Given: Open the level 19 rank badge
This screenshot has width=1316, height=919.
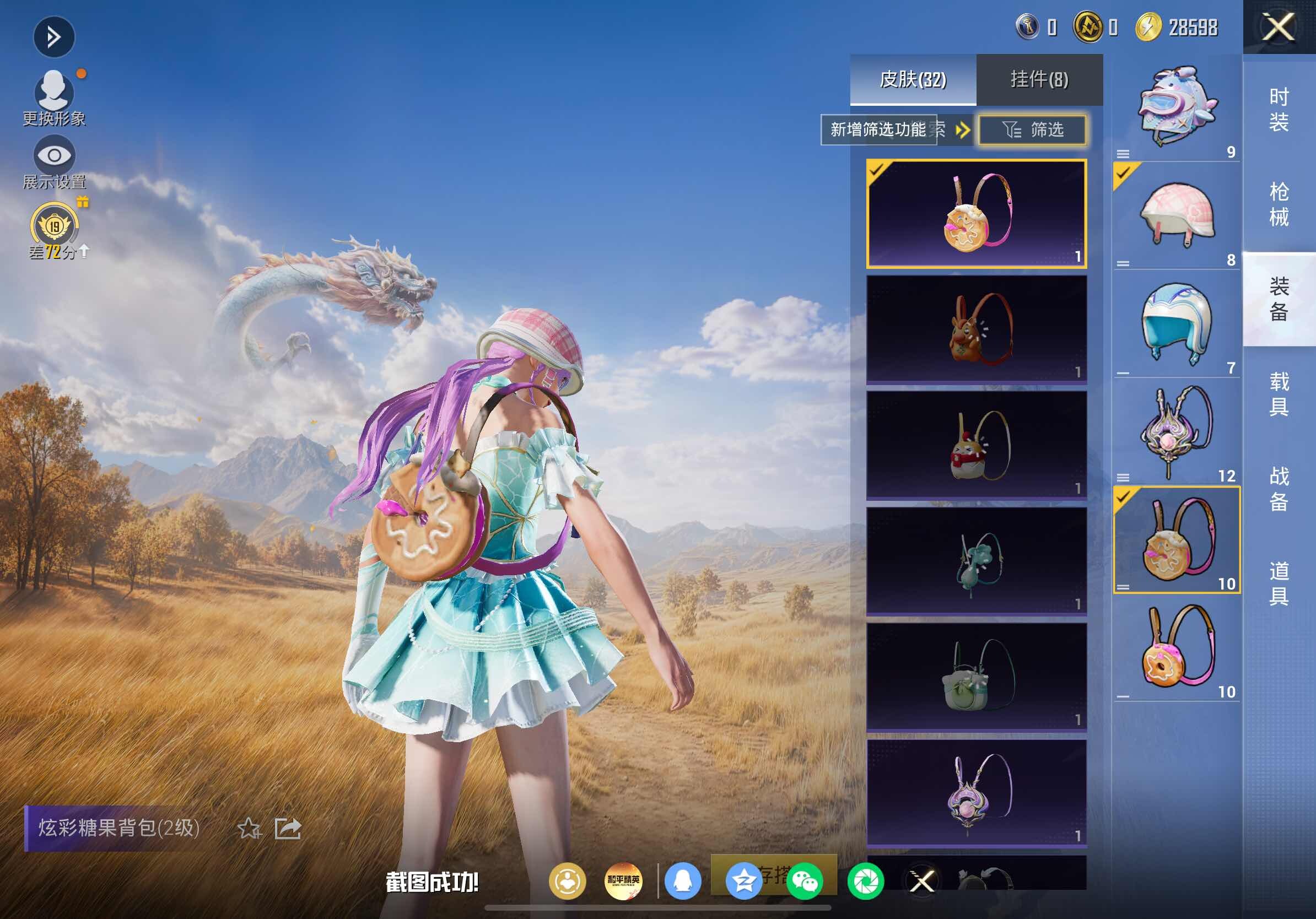Looking at the screenshot, I should 55,225.
